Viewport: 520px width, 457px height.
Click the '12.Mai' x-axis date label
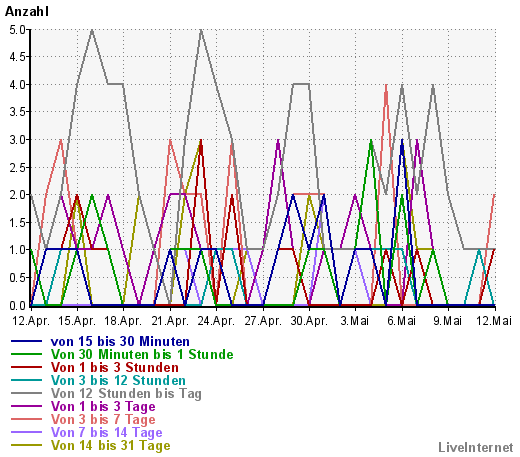pos(494,321)
